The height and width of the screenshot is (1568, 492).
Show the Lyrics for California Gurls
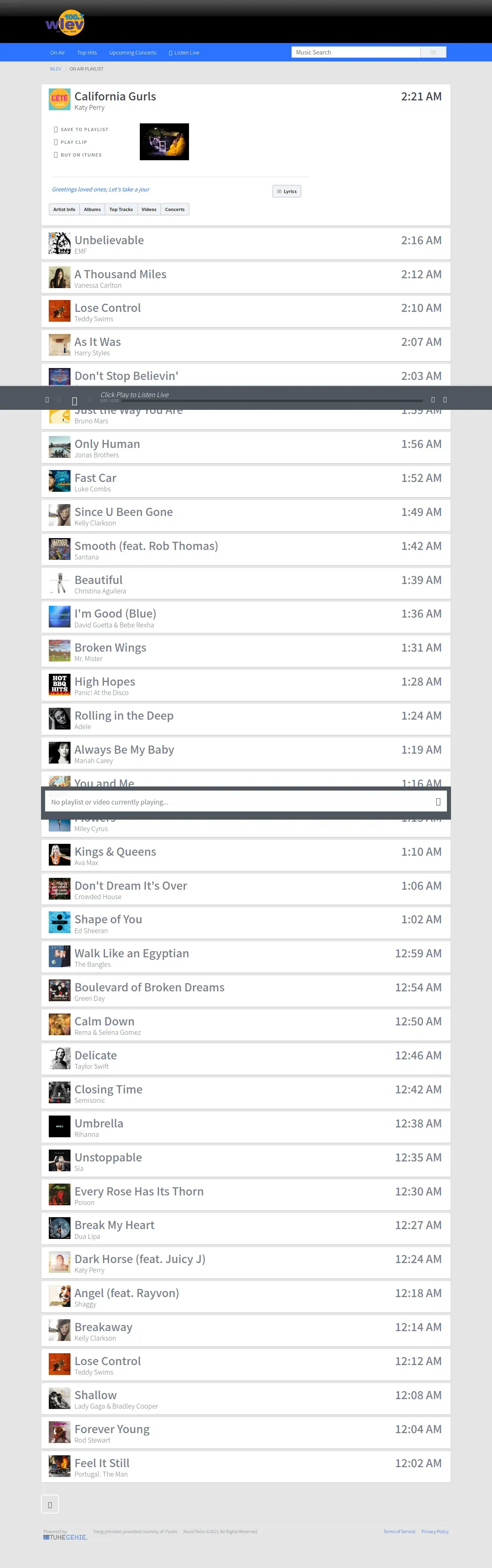pyautogui.click(x=287, y=191)
